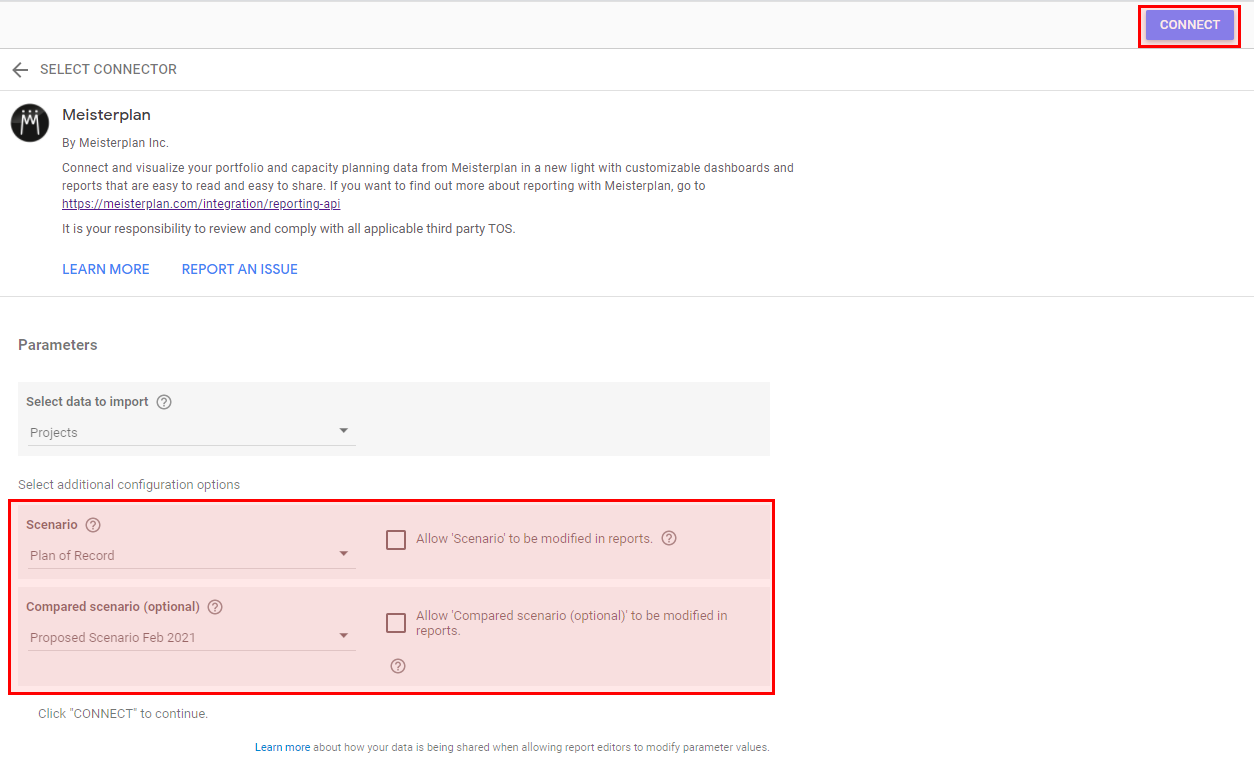Click 'Learn more' about data sharing
1254x777 pixels.
point(282,747)
